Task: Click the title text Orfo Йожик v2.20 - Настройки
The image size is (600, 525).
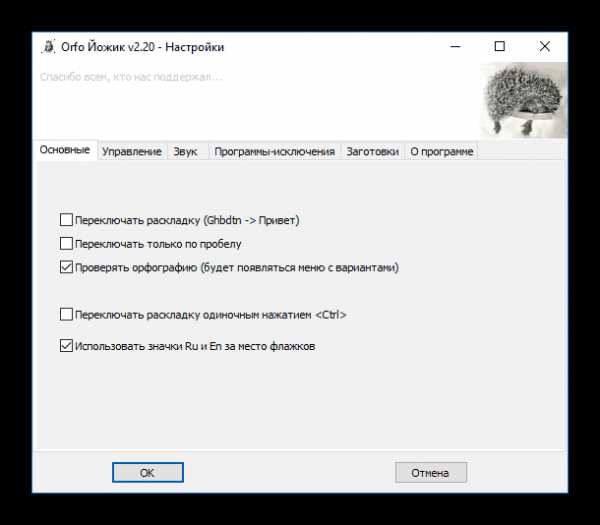Action: 143,47
